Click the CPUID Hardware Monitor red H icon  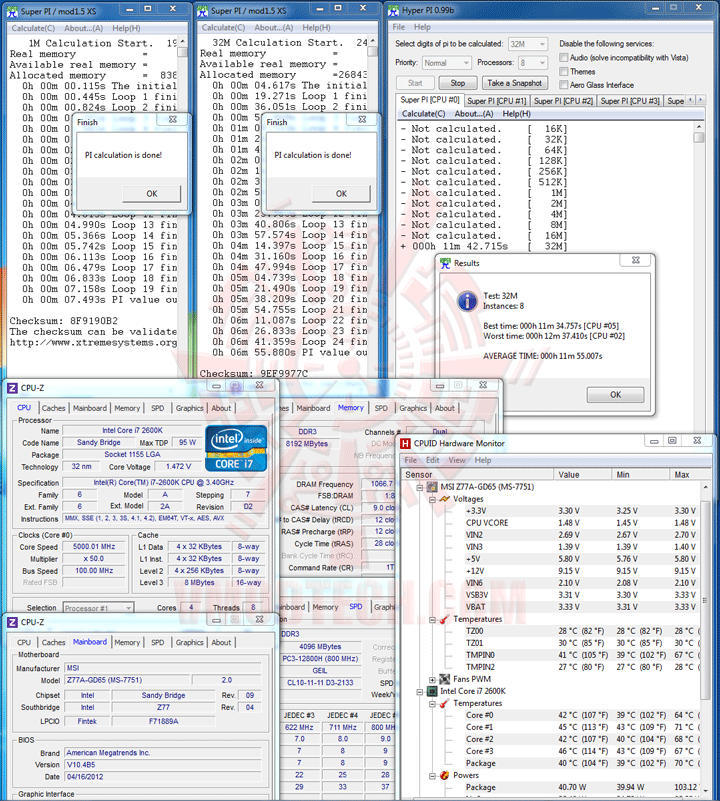pos(405,443)
